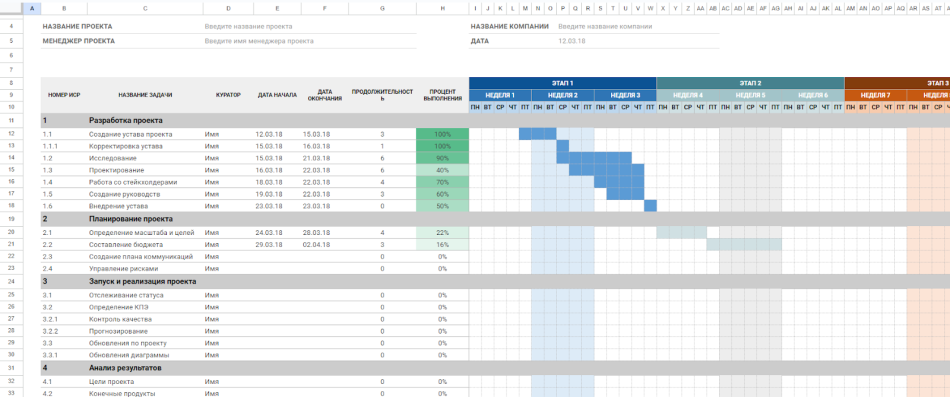The height and width of the screenshot is (397, 950).
Task: Click the 'ПРОЦЕНТ ВЫПОЛНЕНИЯ' column heading
Action: point(443,95)
